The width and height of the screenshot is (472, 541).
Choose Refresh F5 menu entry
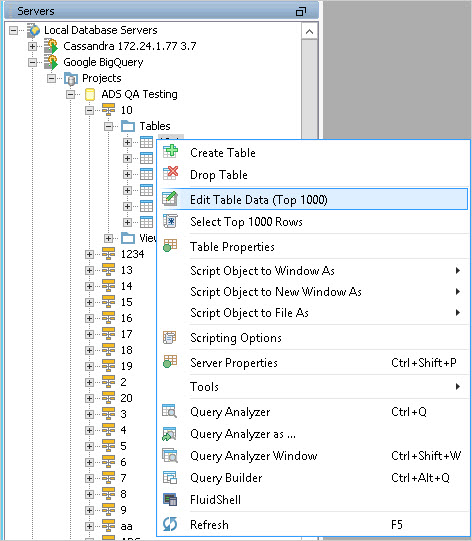[x=314, y=524]
